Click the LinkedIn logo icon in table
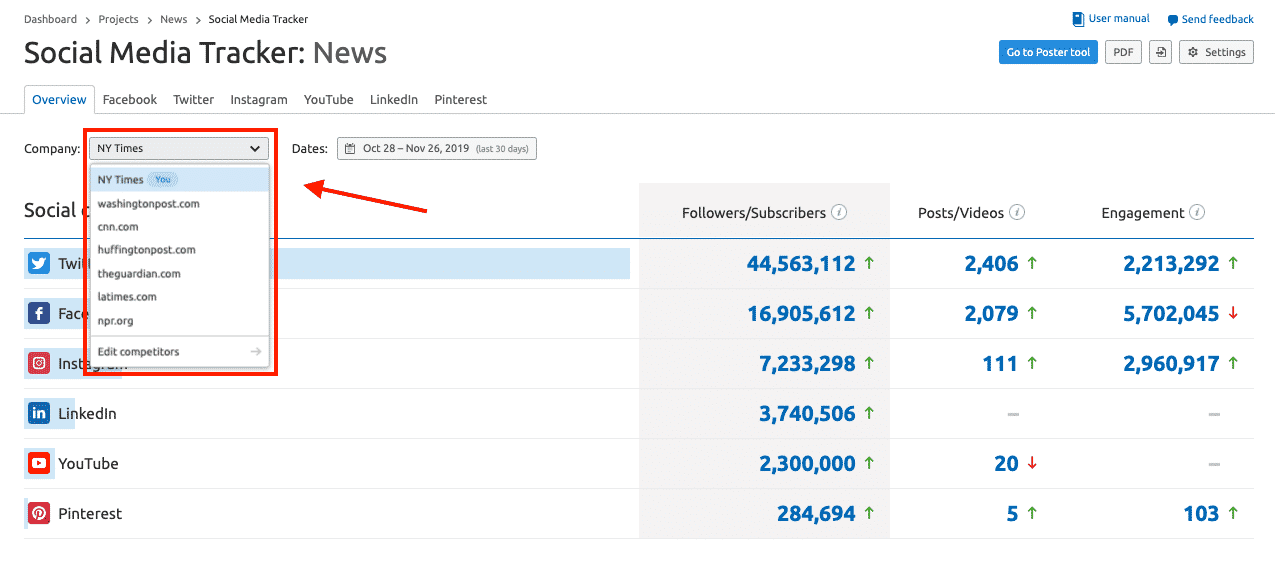 [x=39, y=413]
